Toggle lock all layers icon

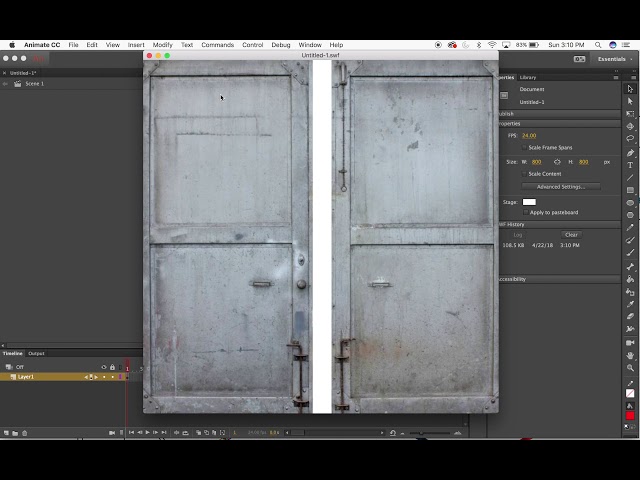click(x=112, y=367)
